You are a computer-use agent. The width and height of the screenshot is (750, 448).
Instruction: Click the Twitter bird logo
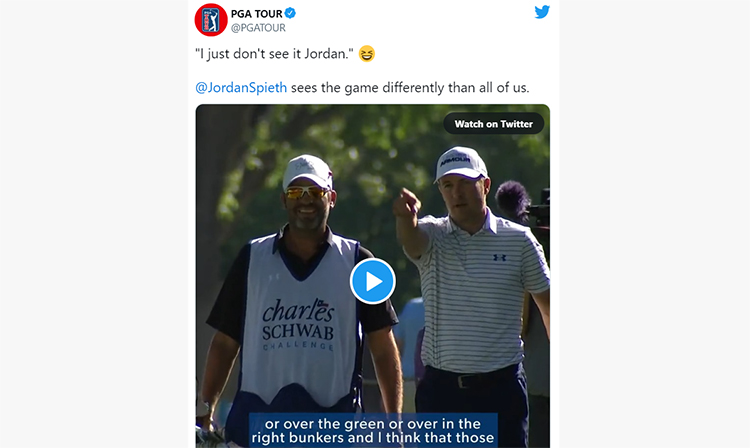tap(542, 12)
